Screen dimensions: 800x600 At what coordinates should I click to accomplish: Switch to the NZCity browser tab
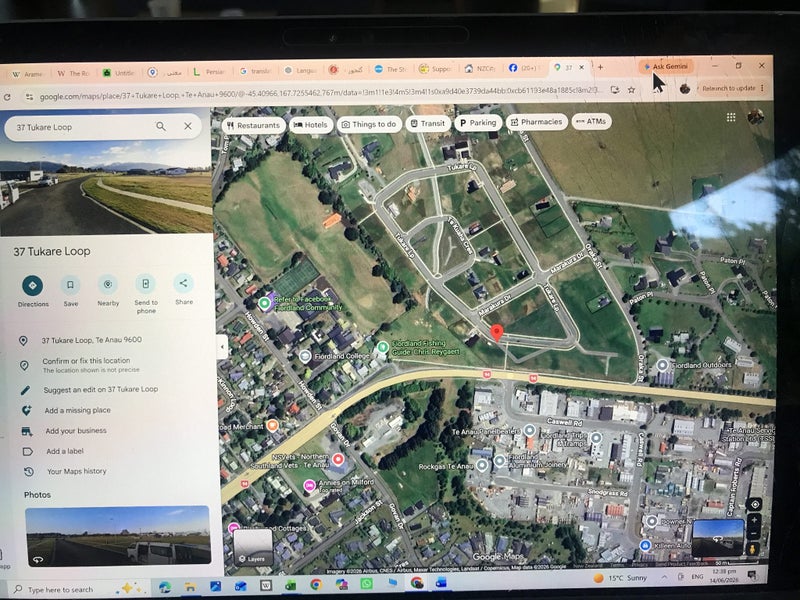point(481,68)
